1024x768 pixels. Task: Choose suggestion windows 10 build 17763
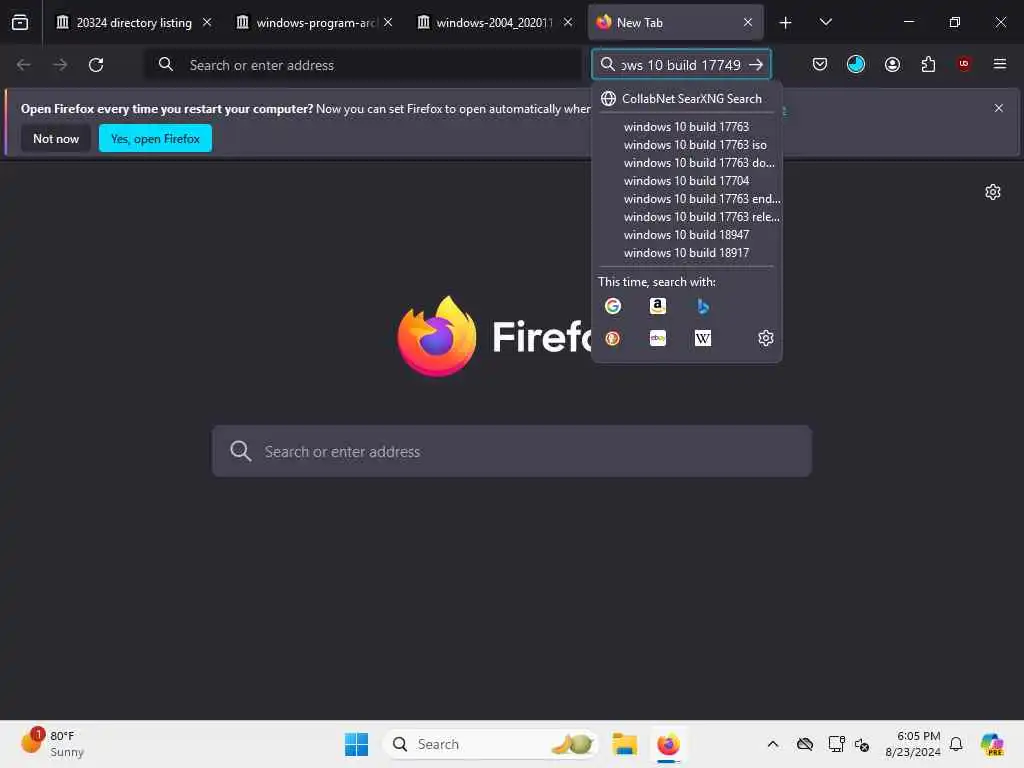(x=686, y=127)
